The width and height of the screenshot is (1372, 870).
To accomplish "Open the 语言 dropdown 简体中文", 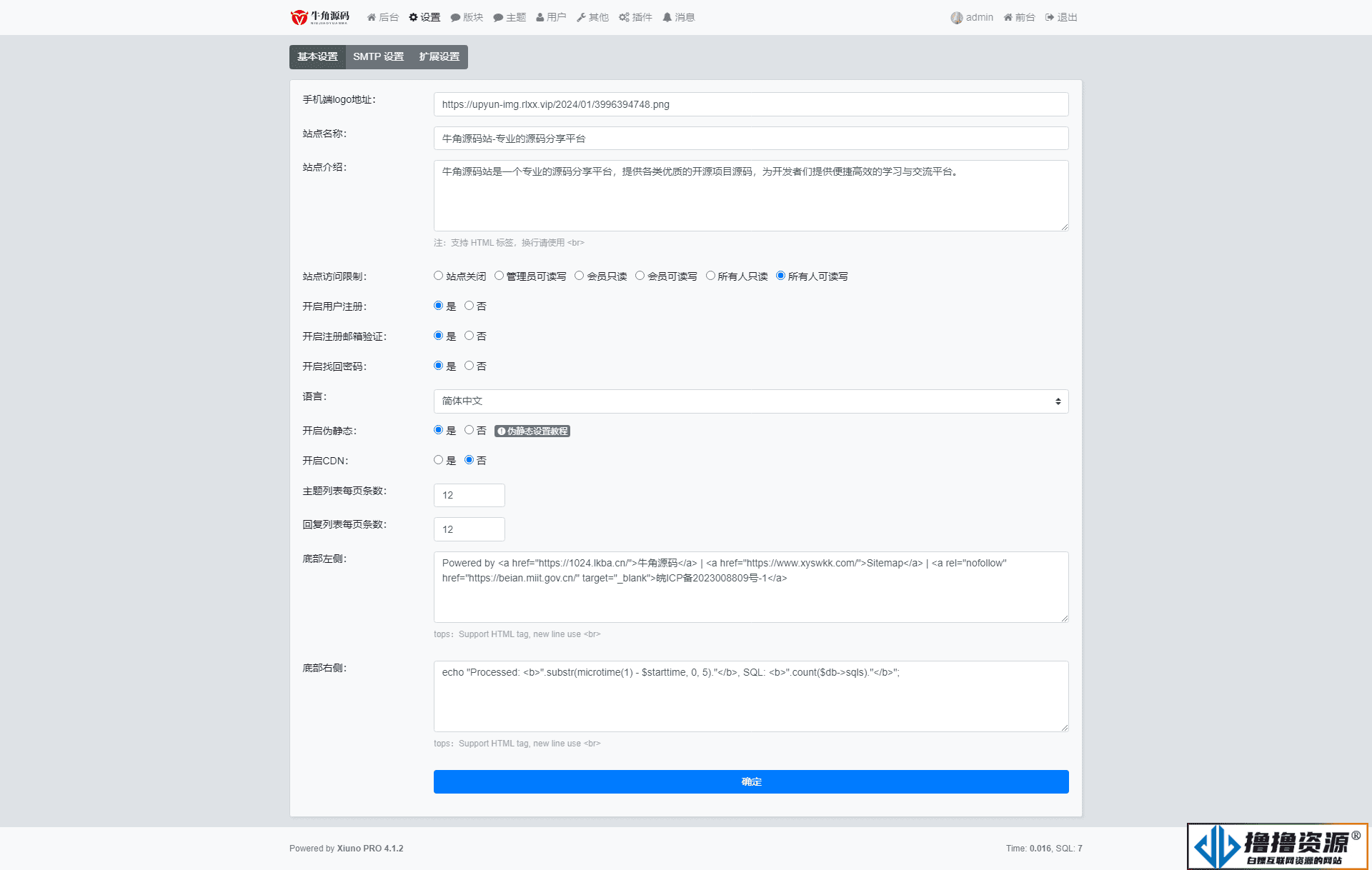I will tap(751, 401).
